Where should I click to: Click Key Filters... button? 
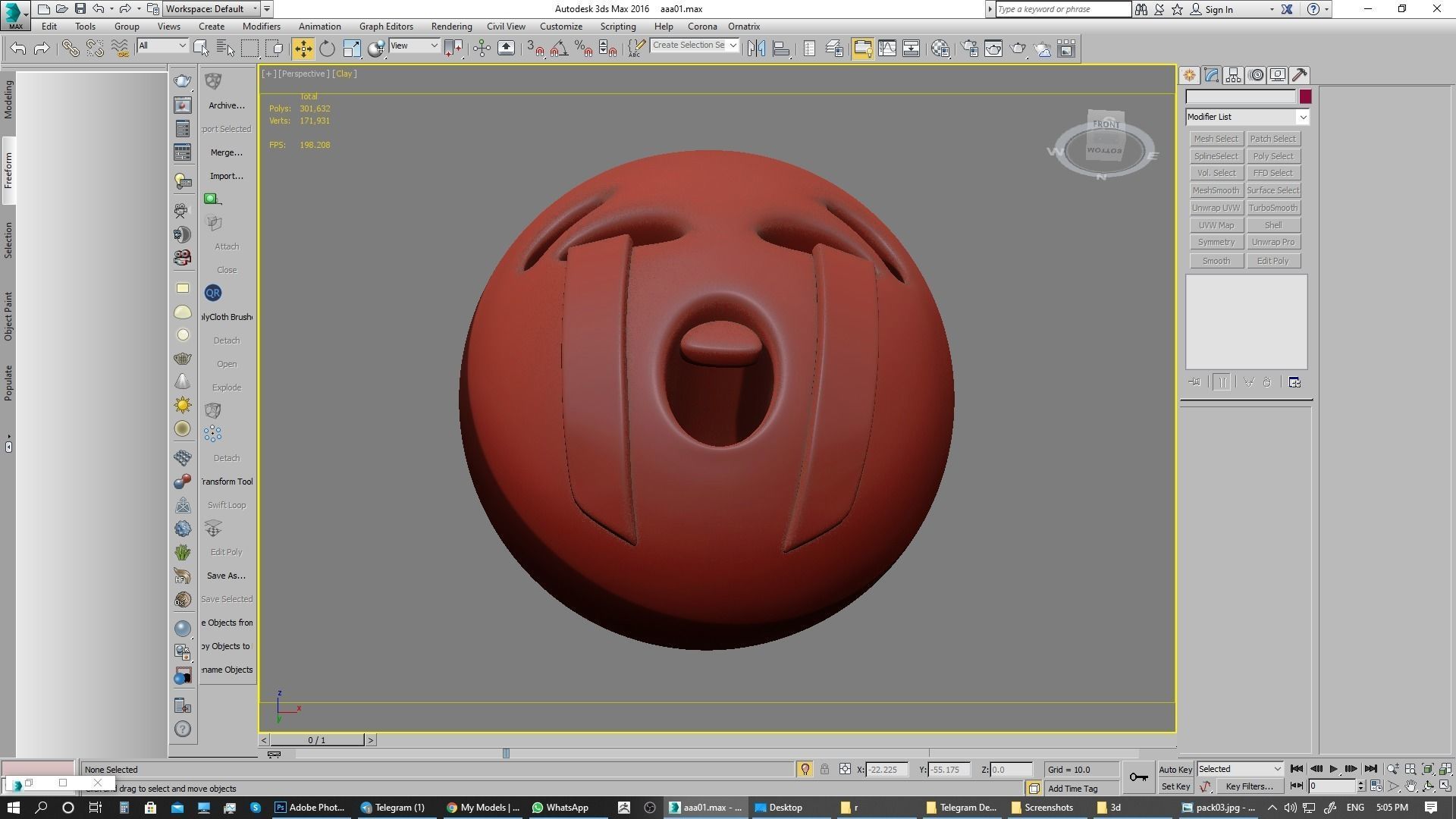pyautogui.click(x=1249, y=786)
